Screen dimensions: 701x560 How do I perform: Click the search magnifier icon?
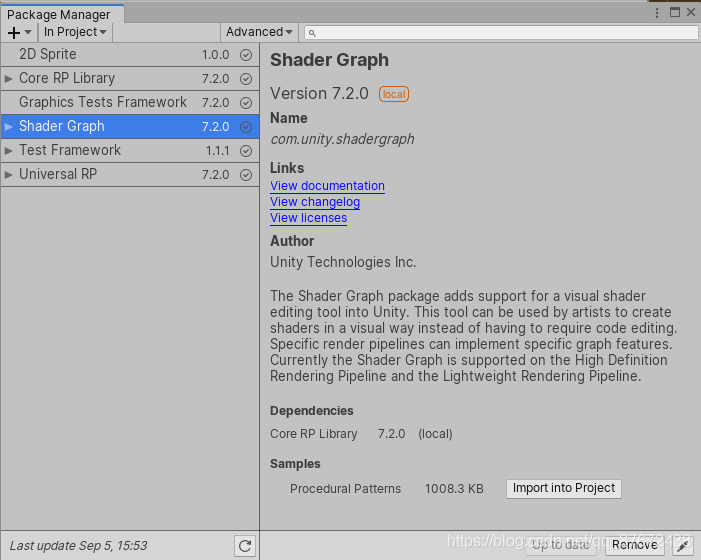(x=312, y=33)
